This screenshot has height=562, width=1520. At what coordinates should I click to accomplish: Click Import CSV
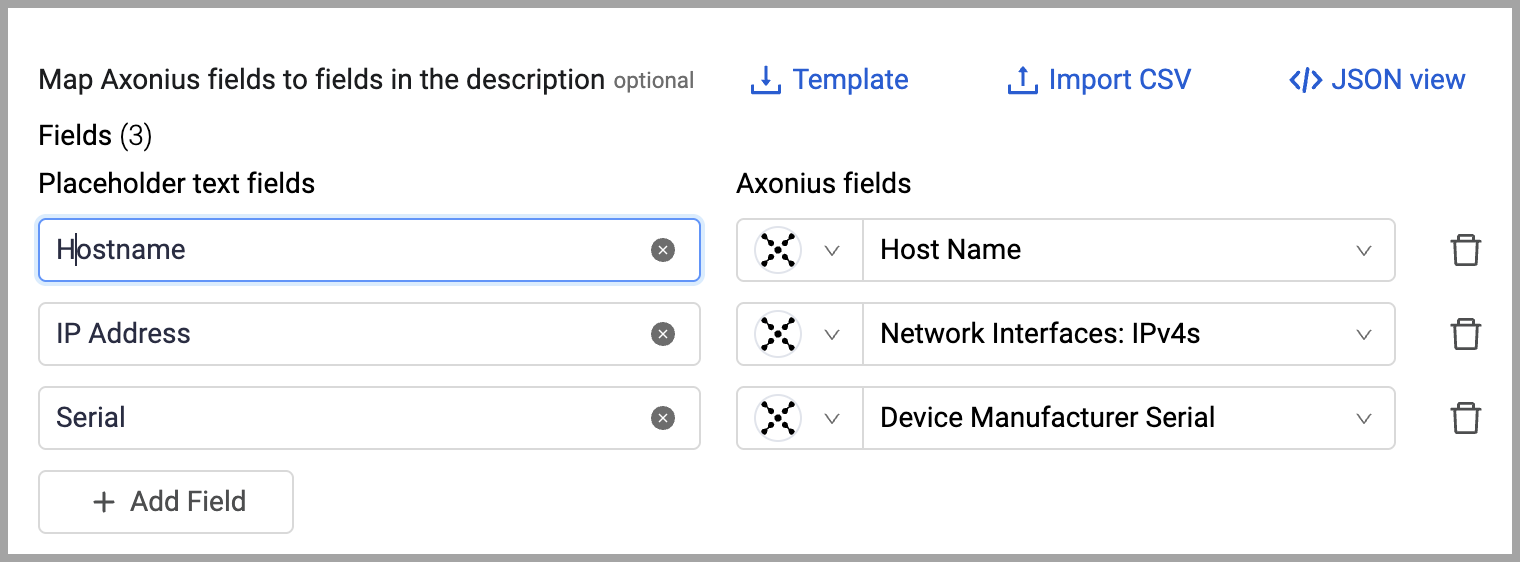pyautogui.click(x=1099, y=80)
